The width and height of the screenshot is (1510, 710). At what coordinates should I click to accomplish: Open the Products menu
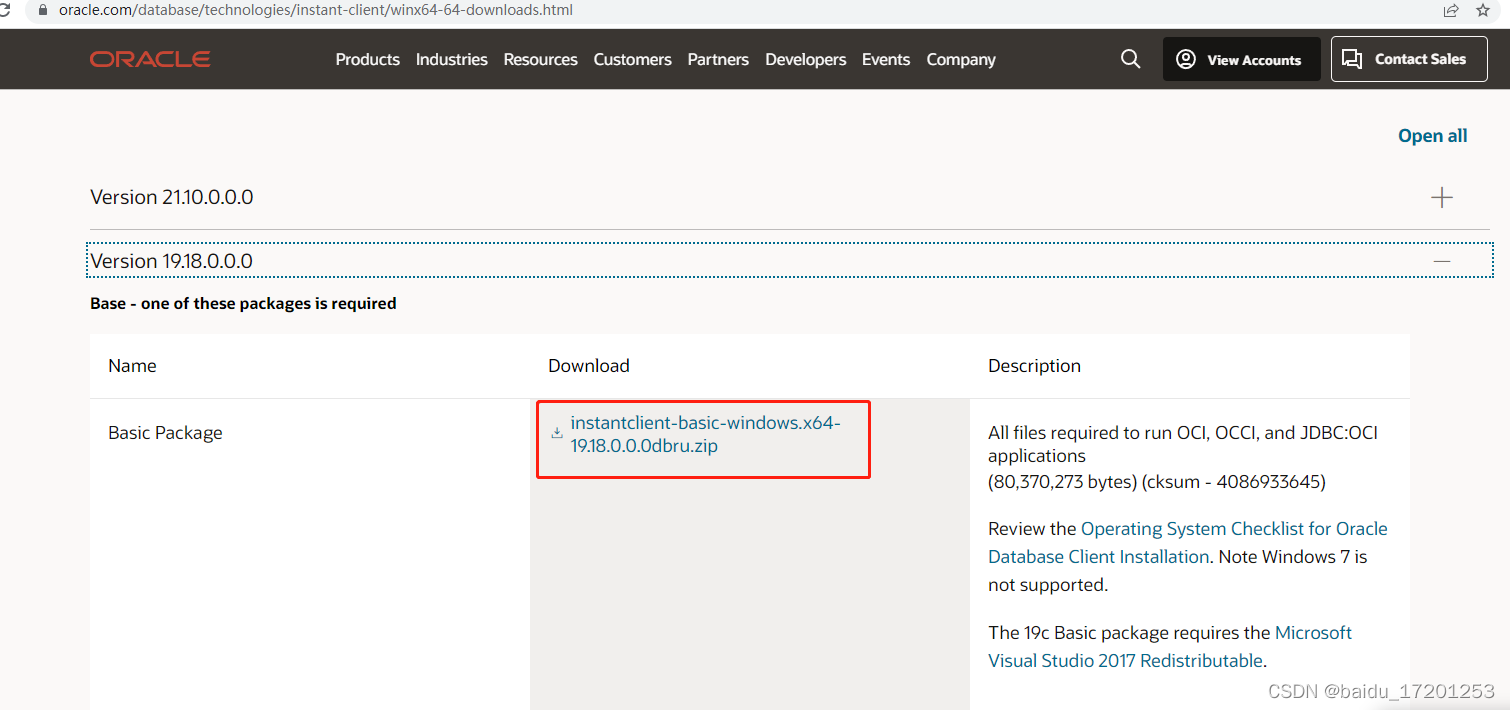pyautogui.click(x=367, y=59)
